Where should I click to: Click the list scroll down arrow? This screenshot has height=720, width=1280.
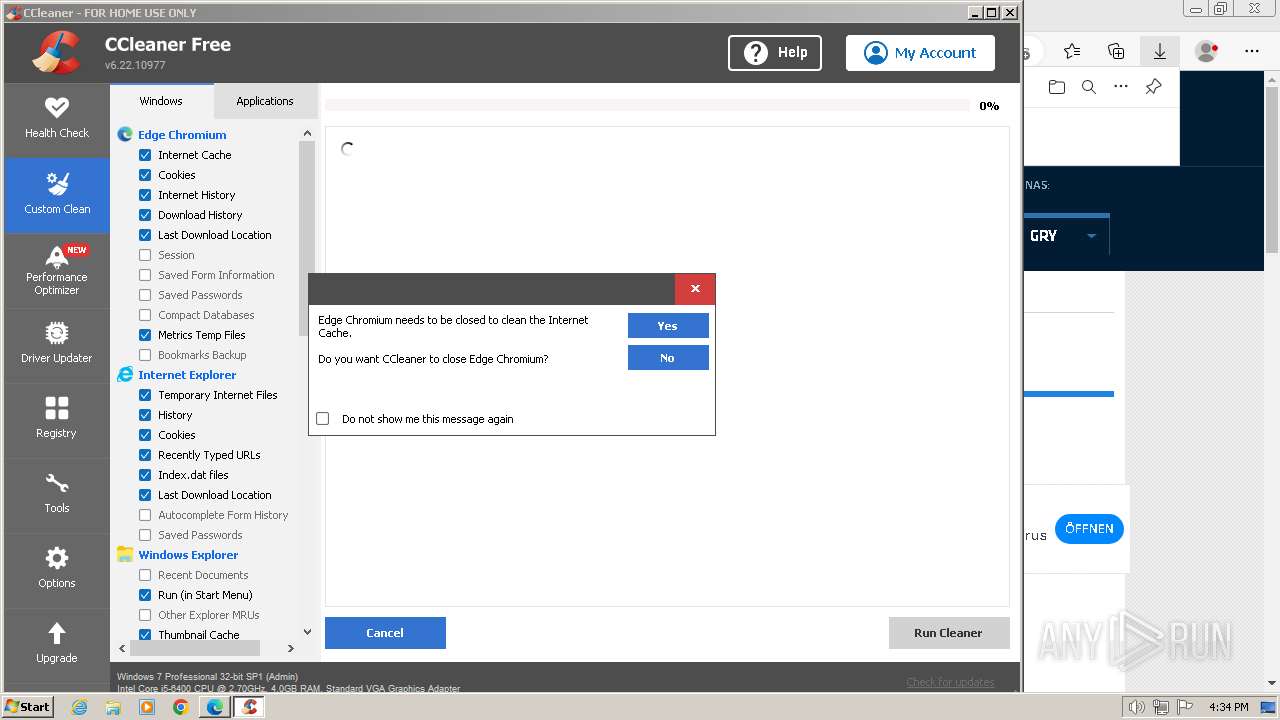click(307, 632)
